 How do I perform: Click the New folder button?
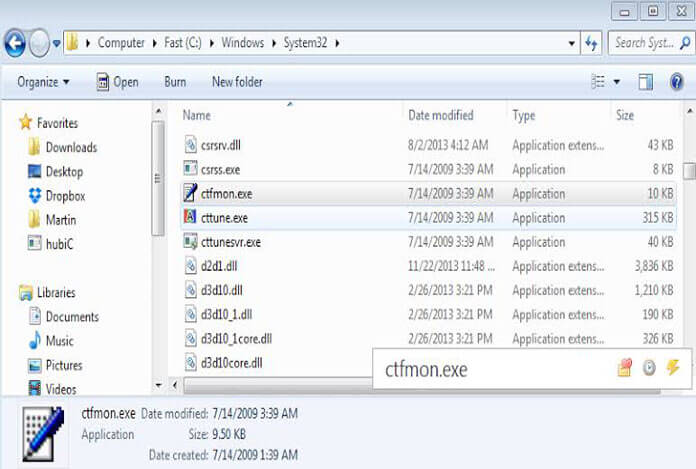(237, 82)
